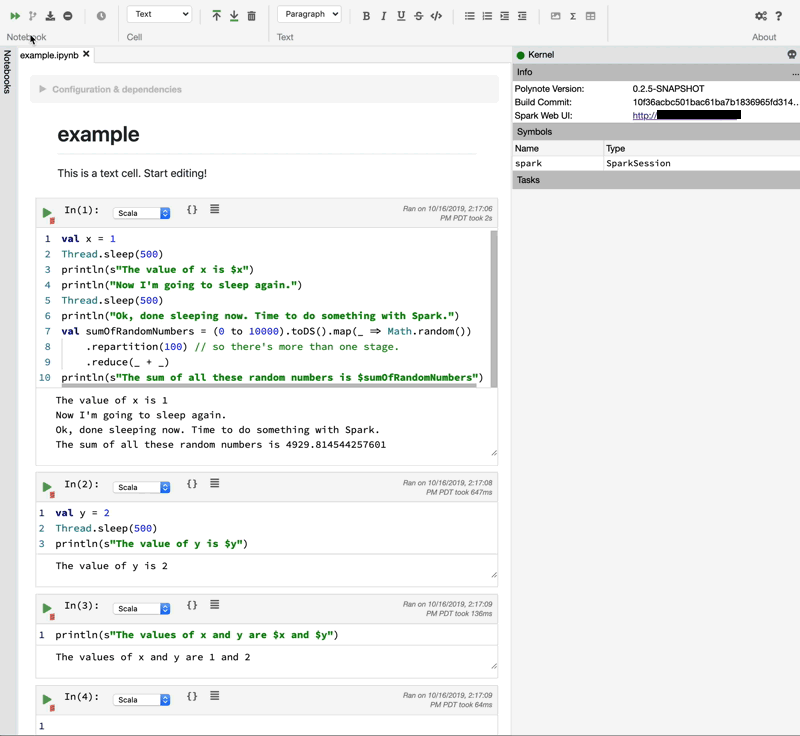The width and height of the screenshot is (800, 736).
Task: Delete the cell with the trash icon
Action: pyautogui.click(x=252, y=16)
